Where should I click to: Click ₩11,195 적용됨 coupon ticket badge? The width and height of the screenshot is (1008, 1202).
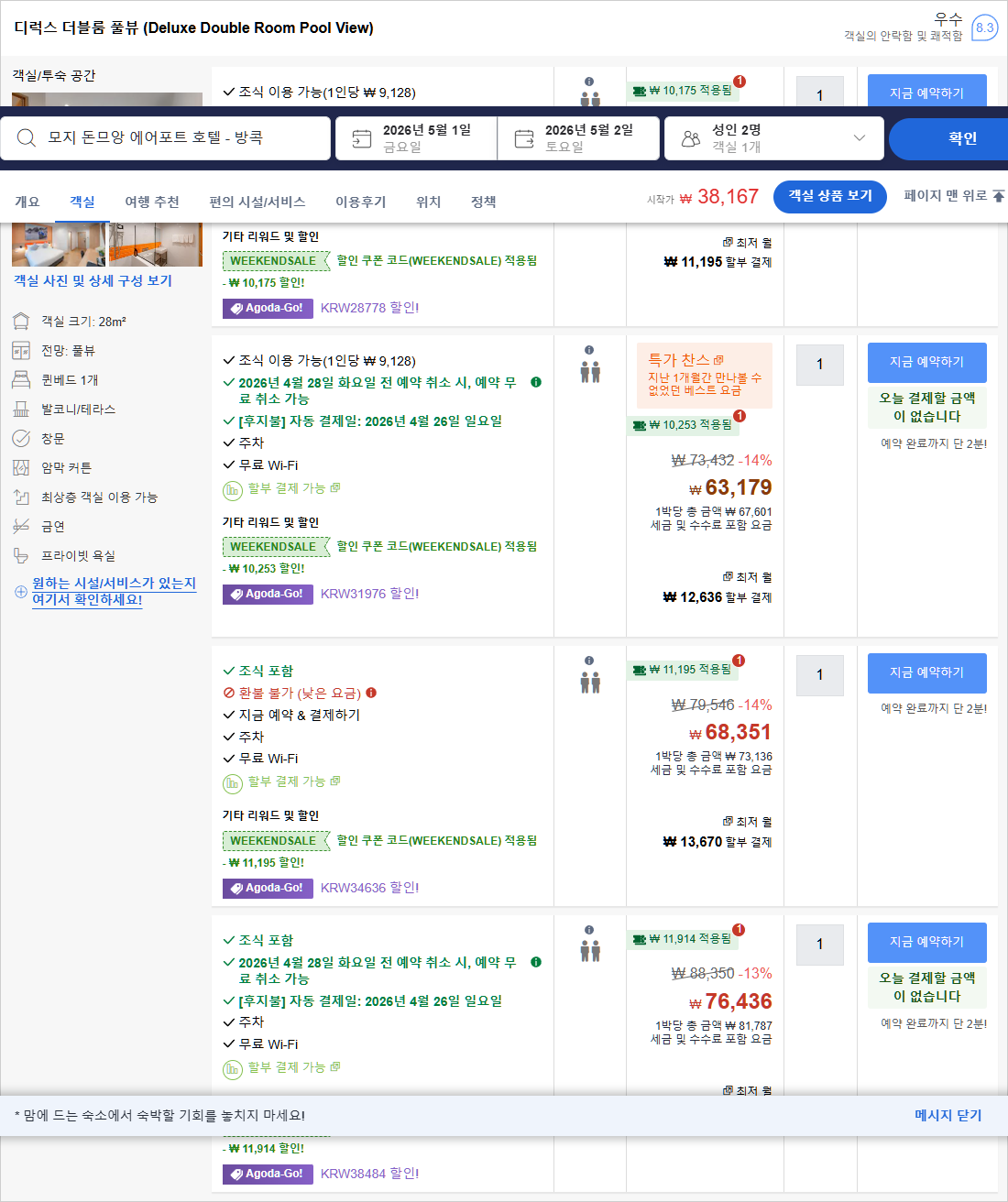point(683,670)
